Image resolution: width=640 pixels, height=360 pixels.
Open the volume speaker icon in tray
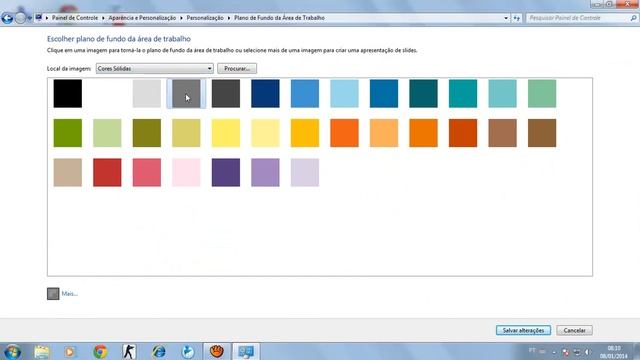(x=588, y=352)
